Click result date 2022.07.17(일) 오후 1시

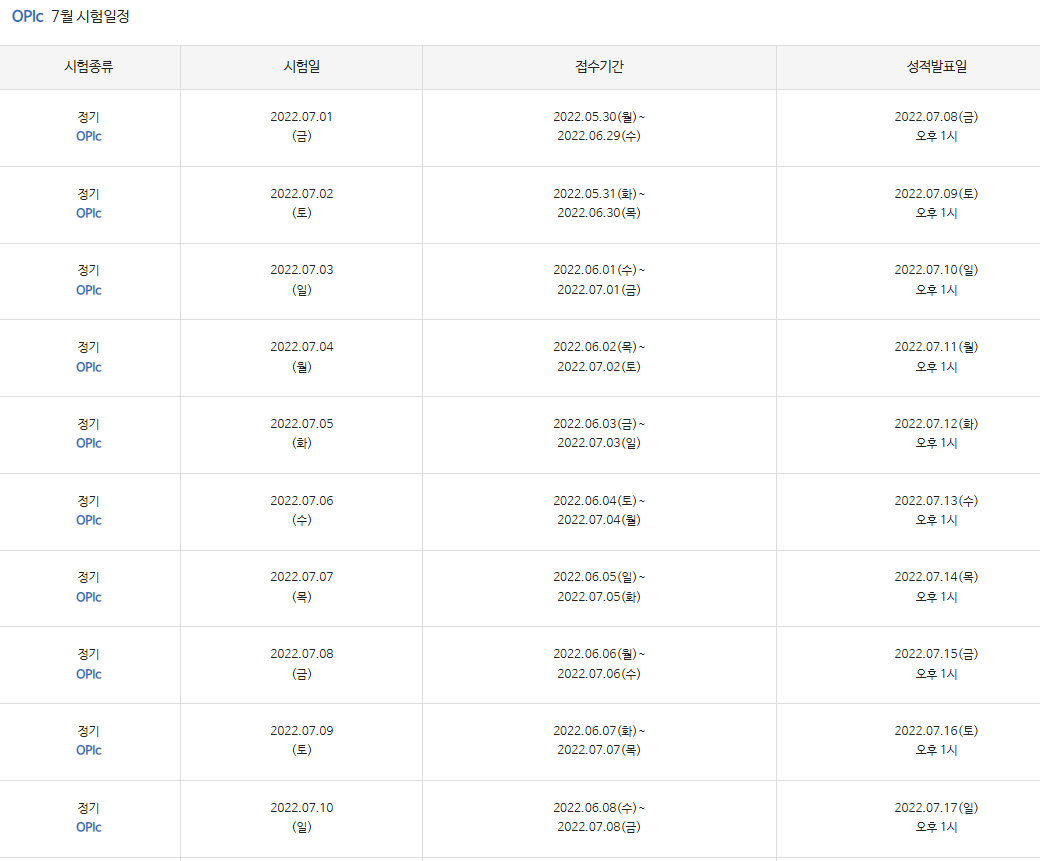[x=937, y=817]
